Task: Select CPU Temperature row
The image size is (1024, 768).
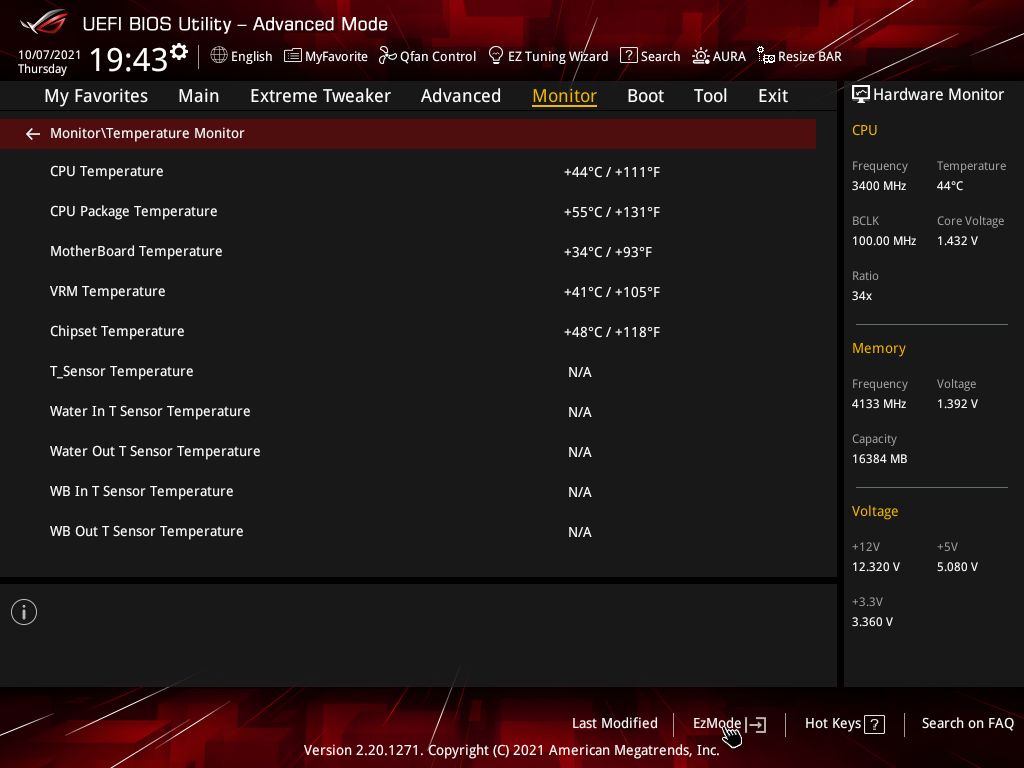Action: tap(408, 172)
